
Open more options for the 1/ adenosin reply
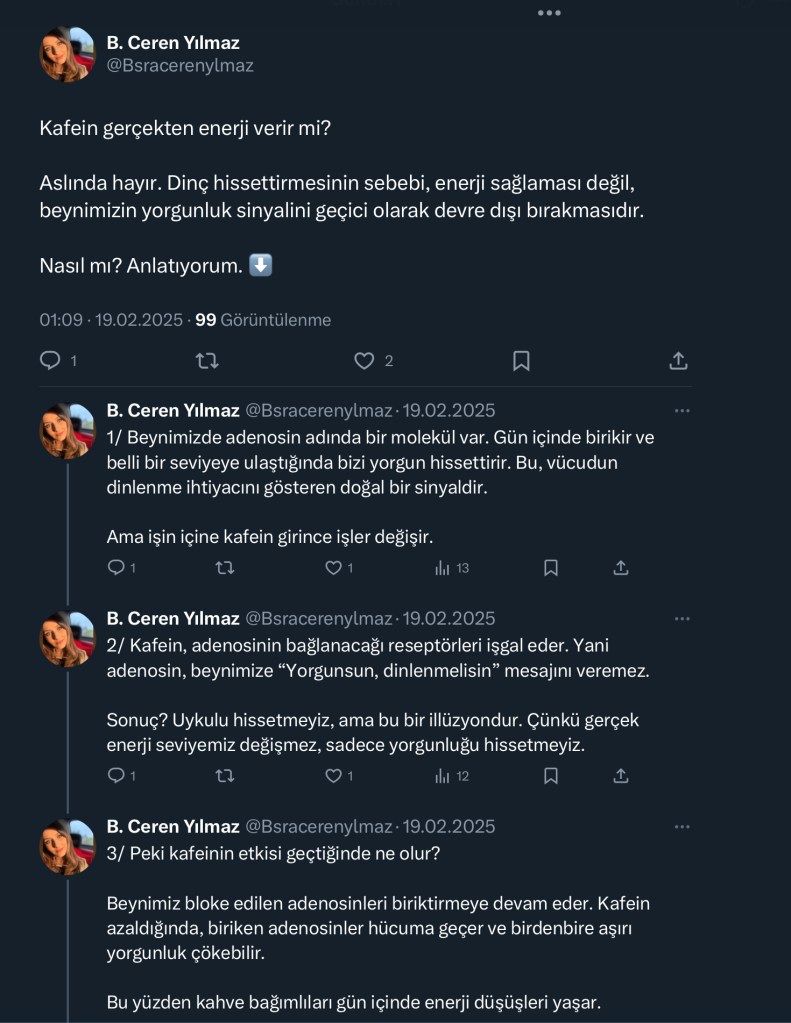click(682, 411)
